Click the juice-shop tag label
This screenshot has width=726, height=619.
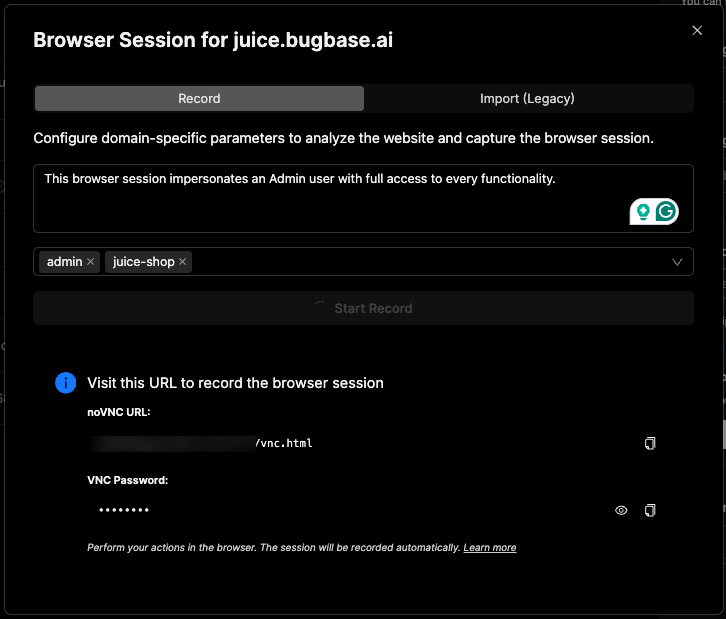click(143, 262)
